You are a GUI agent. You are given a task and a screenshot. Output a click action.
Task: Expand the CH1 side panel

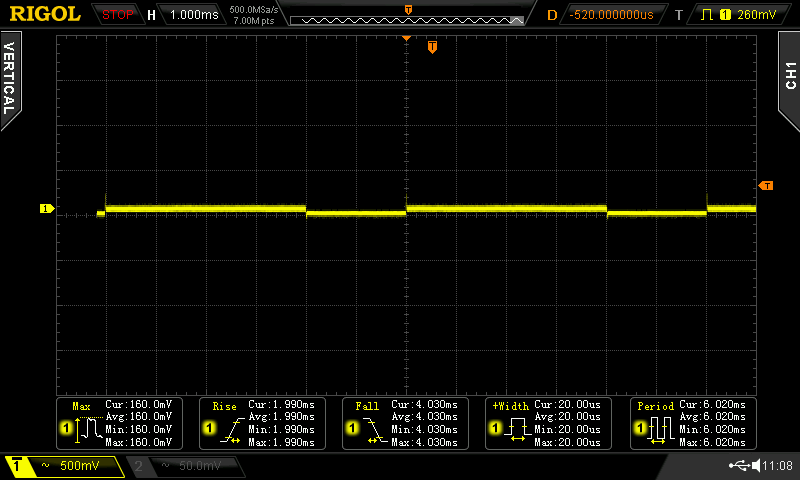point(789,75)
